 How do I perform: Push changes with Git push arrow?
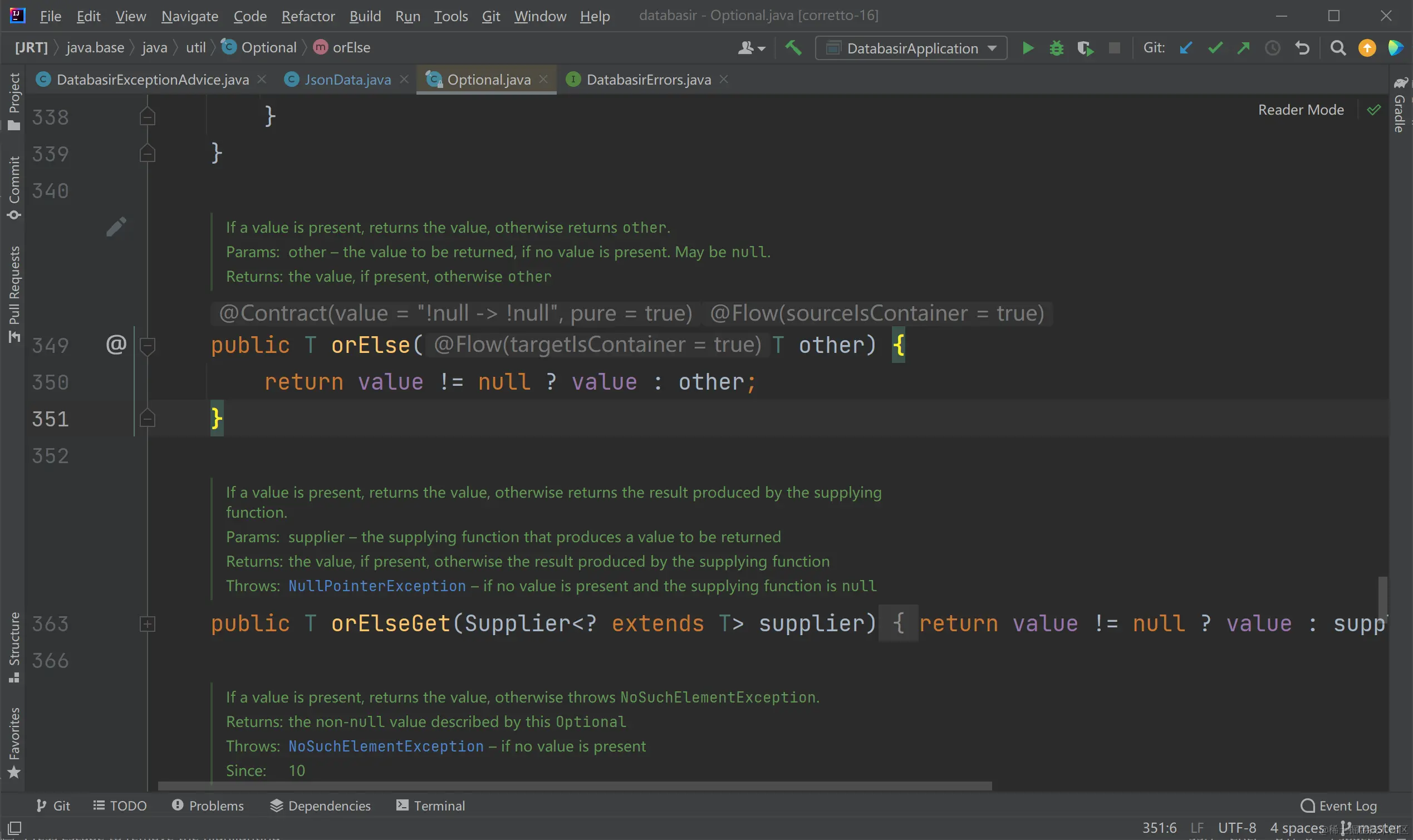pyautogui.click(x=1243, y=48)
